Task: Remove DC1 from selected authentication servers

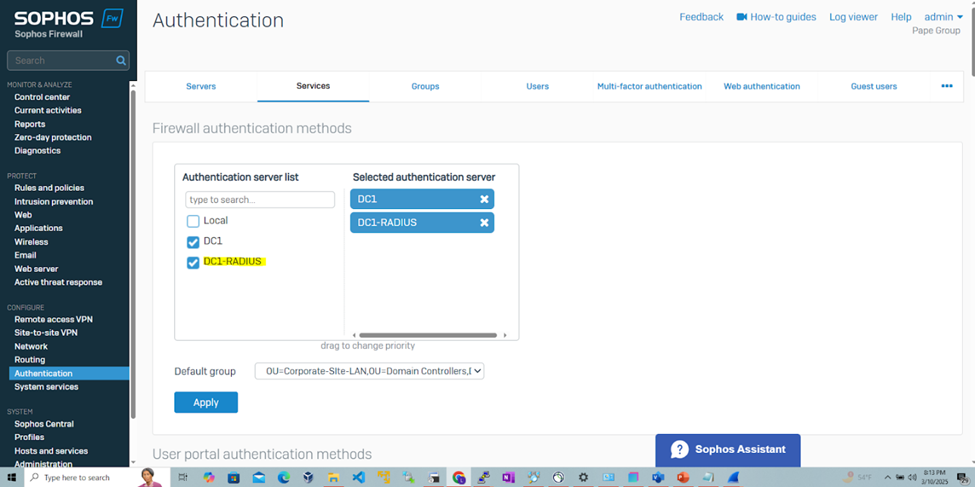Action: click(484, 199)
